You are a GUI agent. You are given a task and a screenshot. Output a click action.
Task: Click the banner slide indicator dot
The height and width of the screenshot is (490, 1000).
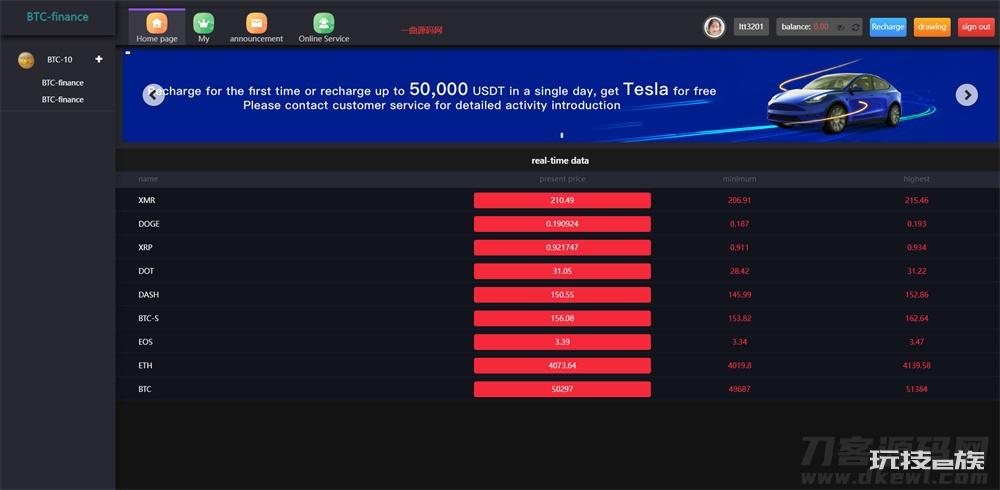coord(562,135)
